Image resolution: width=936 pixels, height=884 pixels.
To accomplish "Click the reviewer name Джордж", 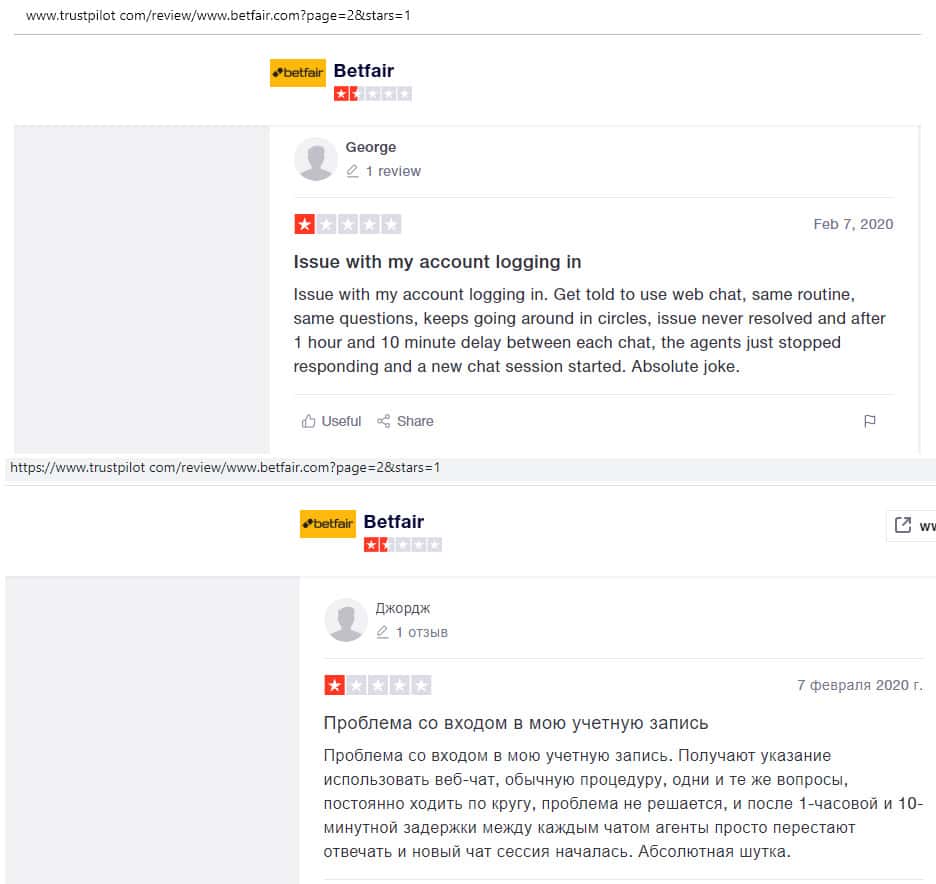I will (x=403, y=608).
